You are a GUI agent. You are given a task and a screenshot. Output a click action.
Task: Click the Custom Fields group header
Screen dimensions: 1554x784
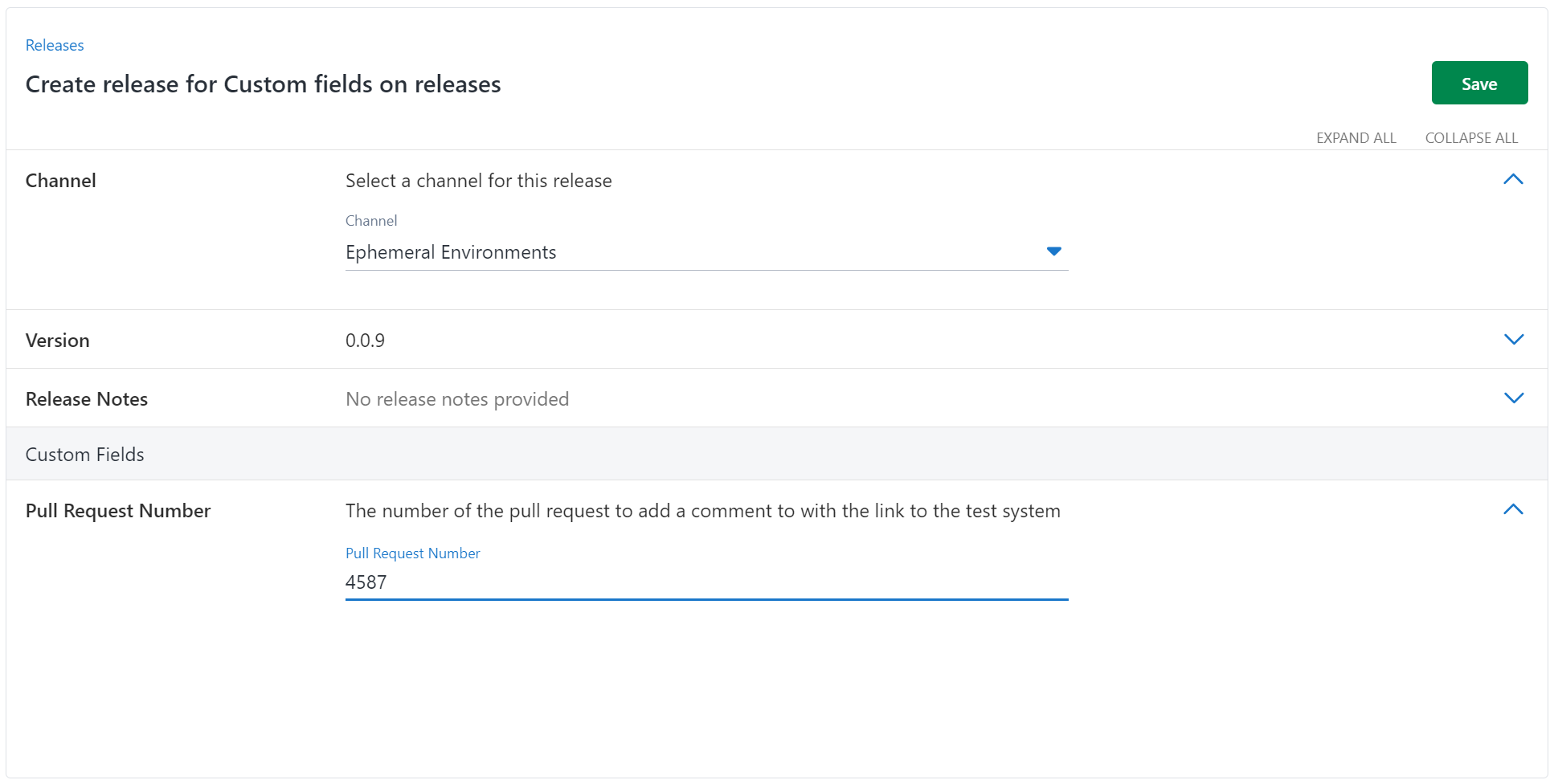85,455
